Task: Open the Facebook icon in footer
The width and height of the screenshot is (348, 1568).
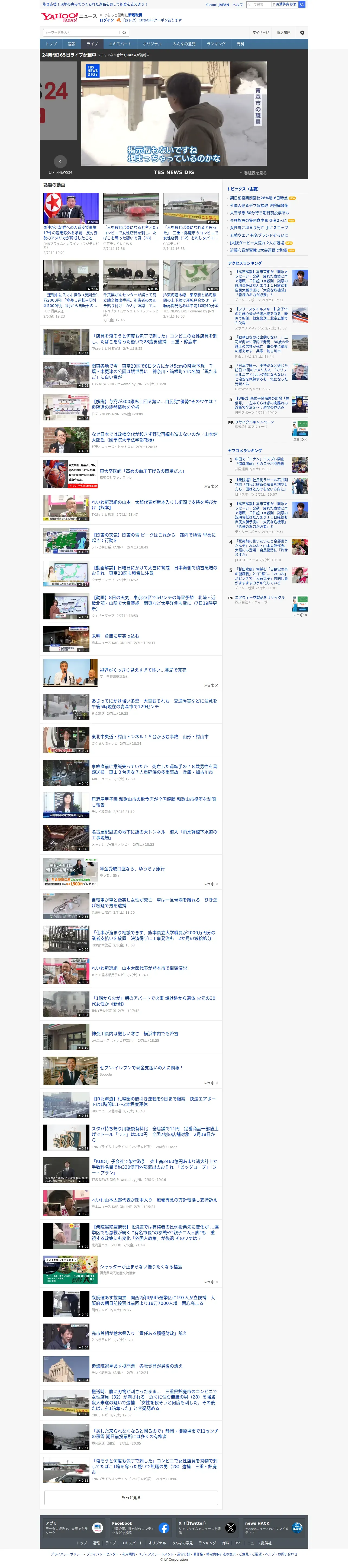Action: click(164, 1528)
